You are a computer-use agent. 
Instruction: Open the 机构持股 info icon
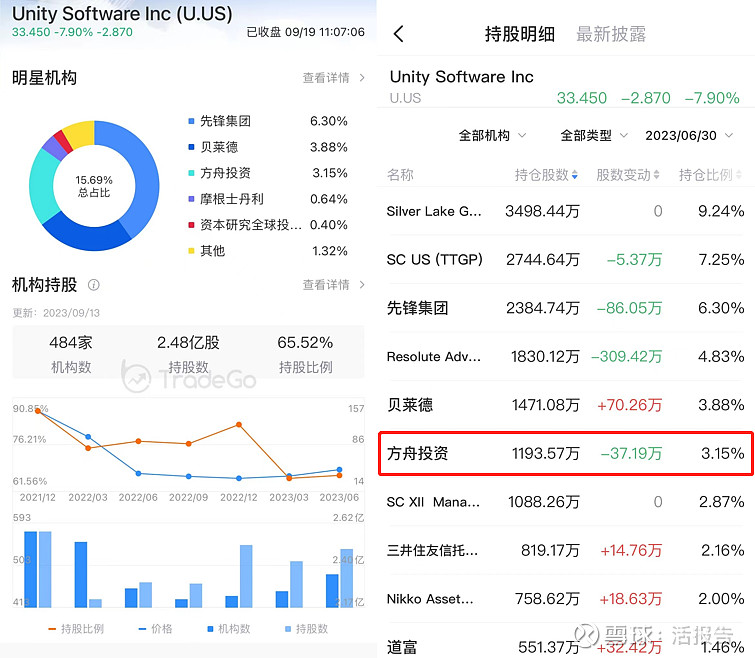(x=93, y=285)
